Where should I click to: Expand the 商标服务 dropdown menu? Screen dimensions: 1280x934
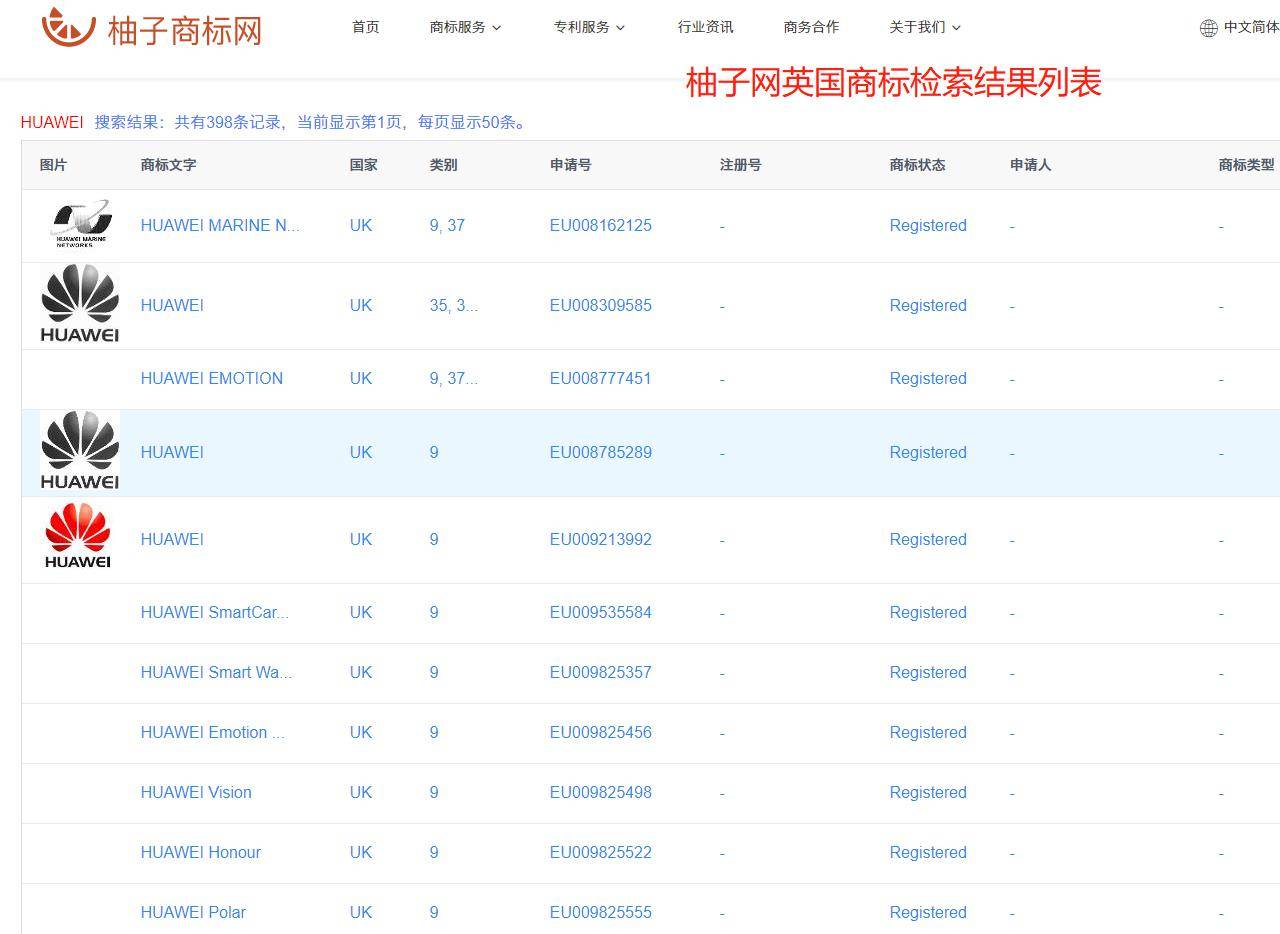coord(465,27)
